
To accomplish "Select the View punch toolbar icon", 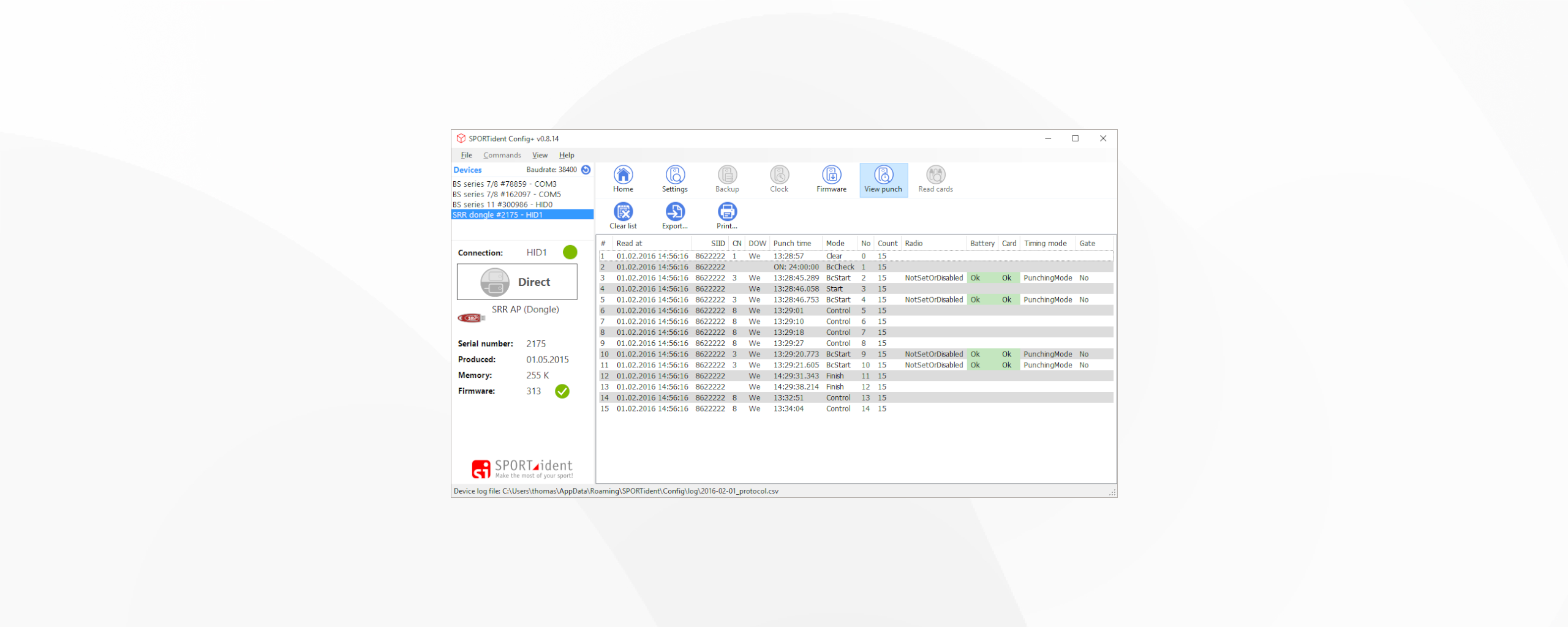I will [x=883, y=179].
